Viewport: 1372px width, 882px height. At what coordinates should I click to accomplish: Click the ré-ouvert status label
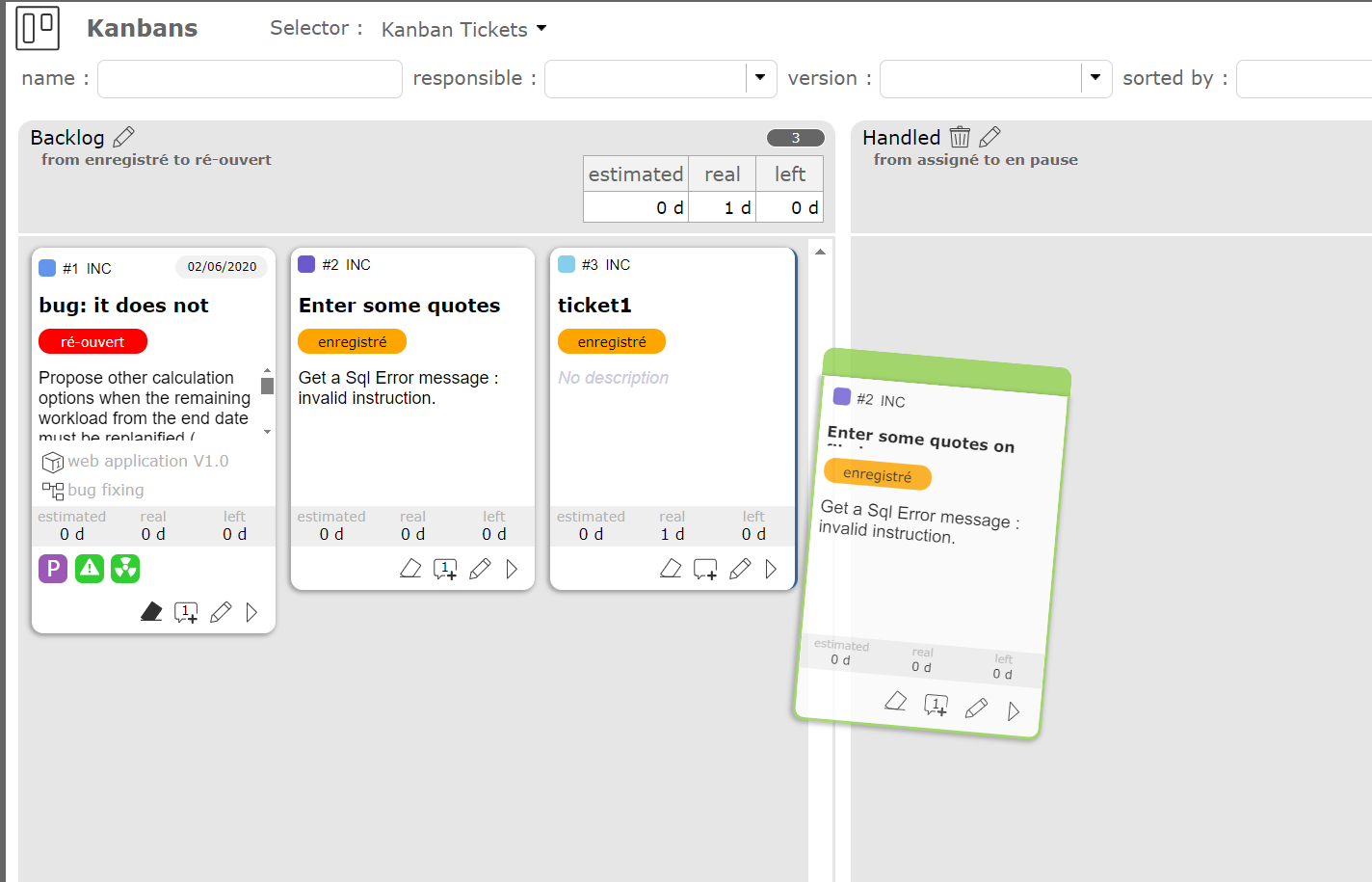click(x=92, y=341)
